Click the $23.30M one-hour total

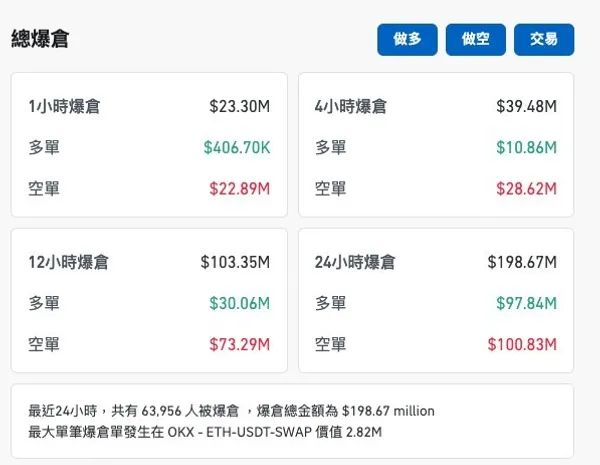[240, 105]
